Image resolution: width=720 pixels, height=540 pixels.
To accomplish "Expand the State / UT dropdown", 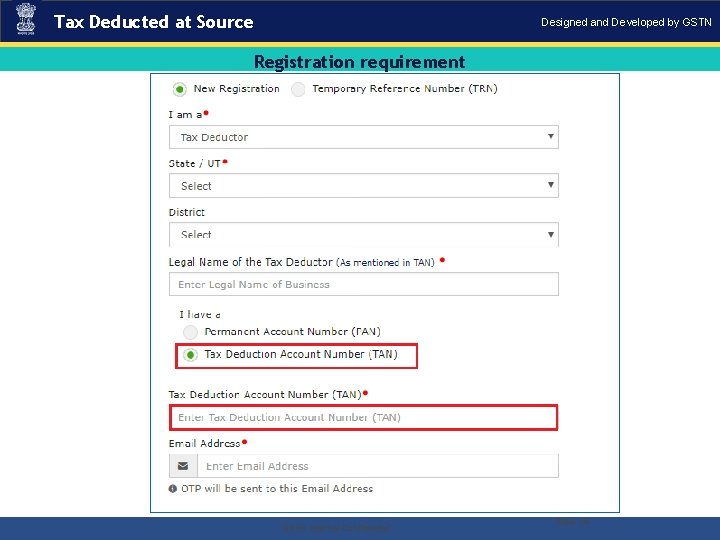I will pyautogui.click(x=364, y=186).
